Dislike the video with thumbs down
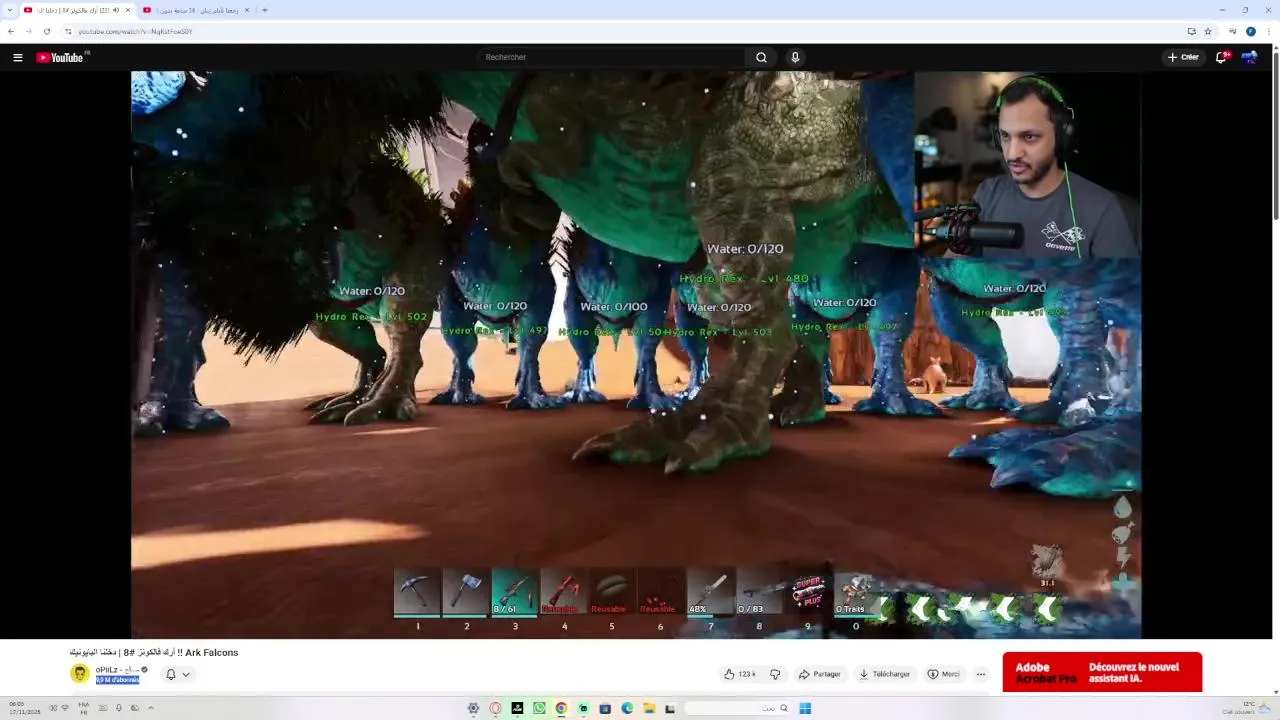The image size is (1280, 720). point(775,674)
